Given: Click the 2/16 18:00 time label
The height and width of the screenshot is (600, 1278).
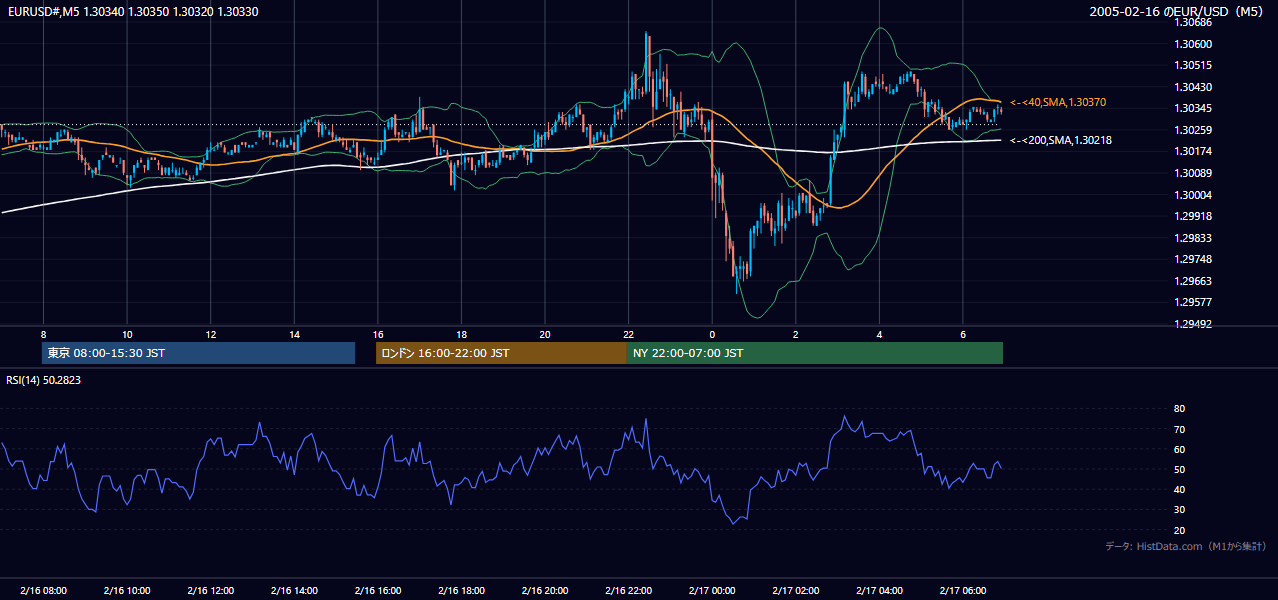Looking at the screenshot, I should (461, 590).
